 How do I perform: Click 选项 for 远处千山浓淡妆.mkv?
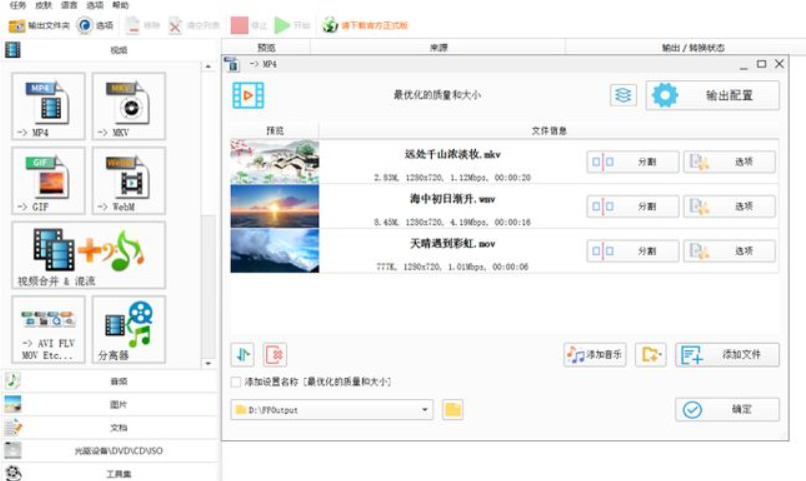[729, 162]
